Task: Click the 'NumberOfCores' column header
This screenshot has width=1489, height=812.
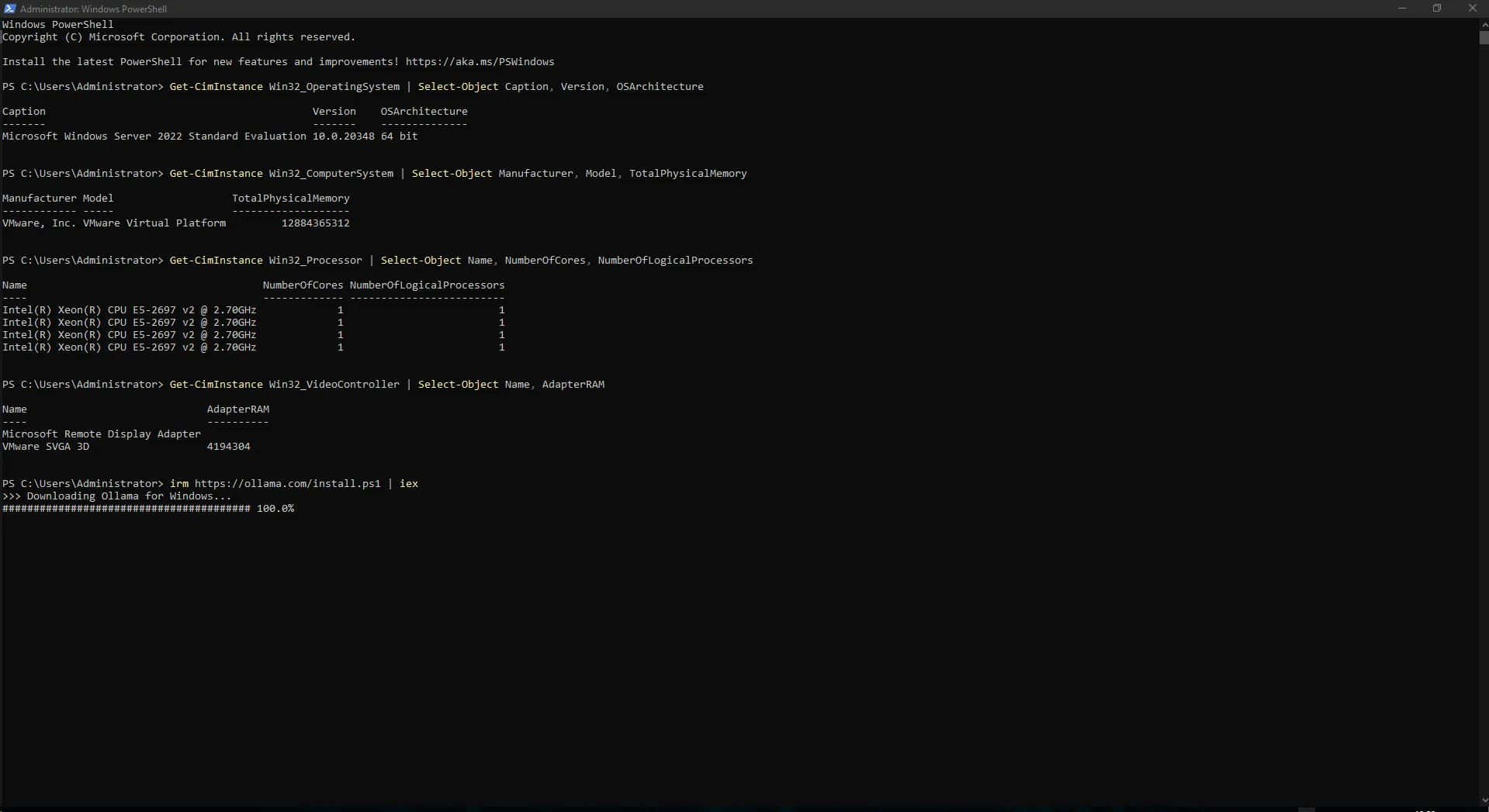Action: 303,285
